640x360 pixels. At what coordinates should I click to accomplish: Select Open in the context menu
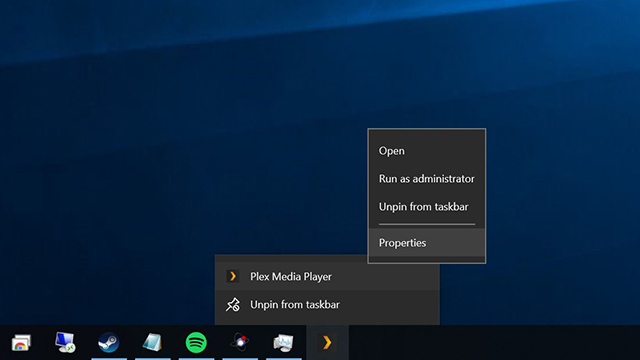click(x=427, y=151)
